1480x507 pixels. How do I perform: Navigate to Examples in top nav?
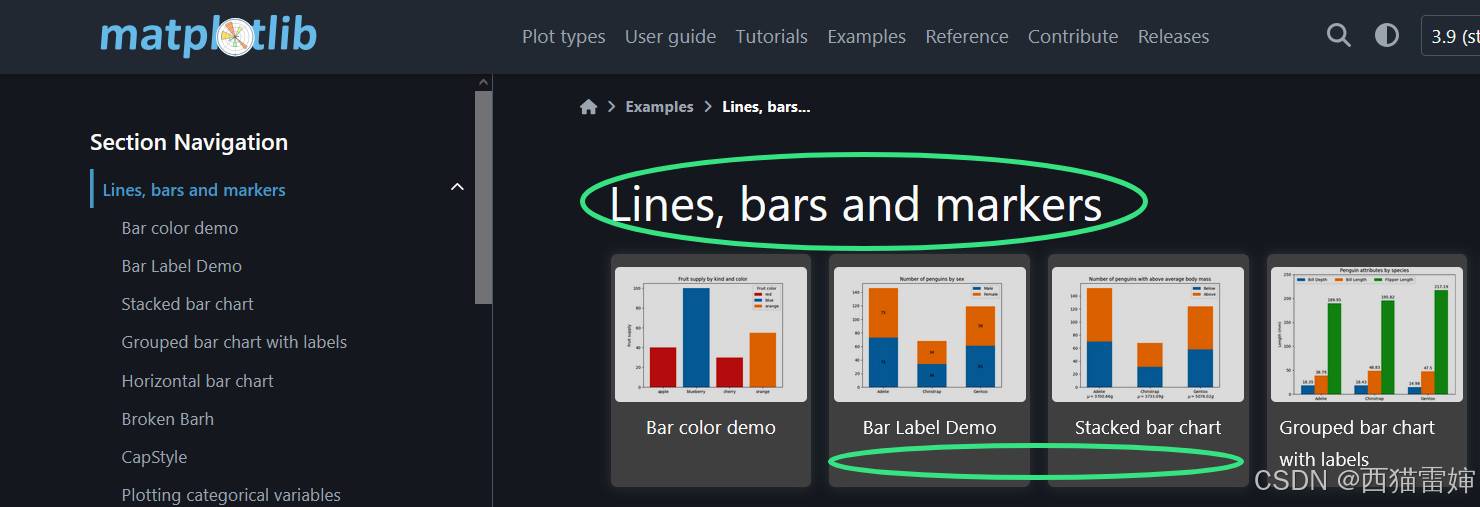click(x=866, y=36)
